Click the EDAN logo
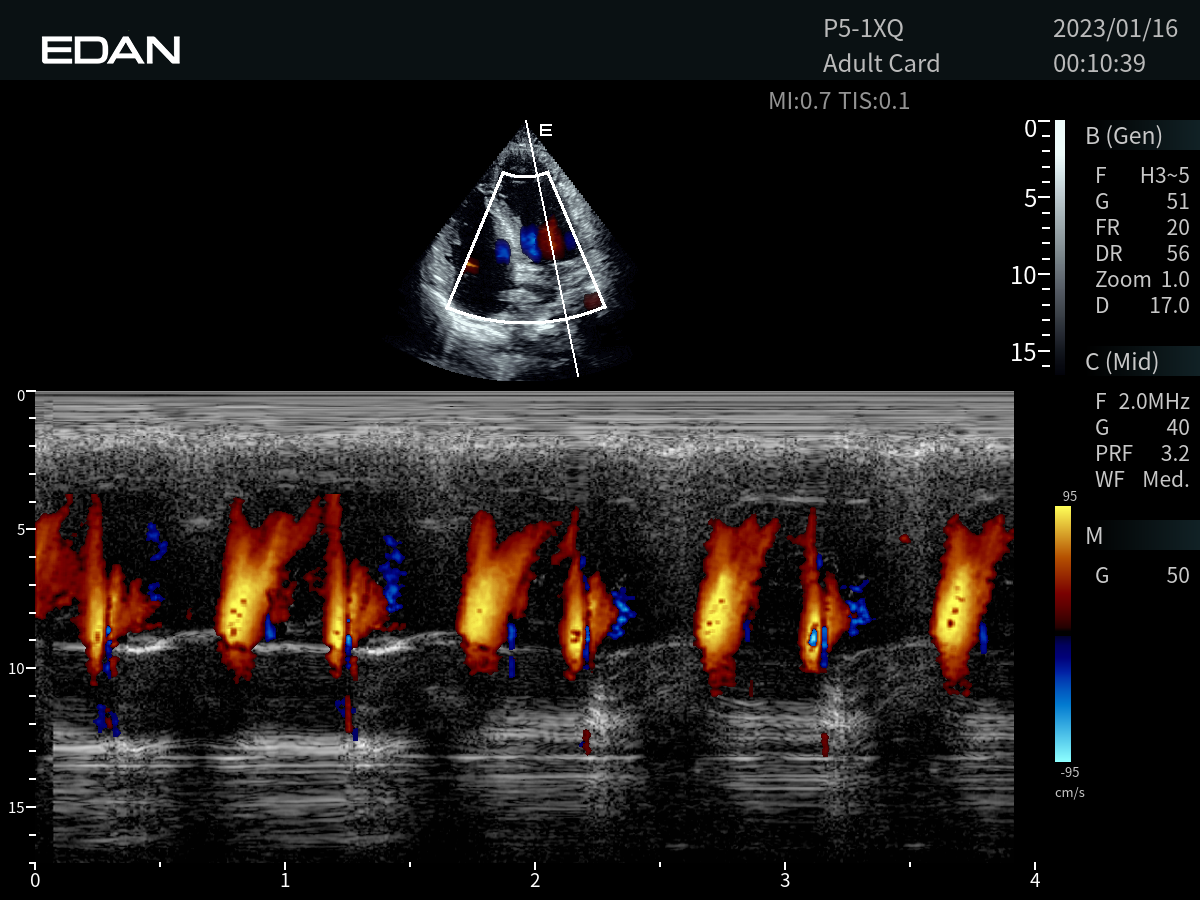This screenshot has width=1200, height=900. click(111, 49)
